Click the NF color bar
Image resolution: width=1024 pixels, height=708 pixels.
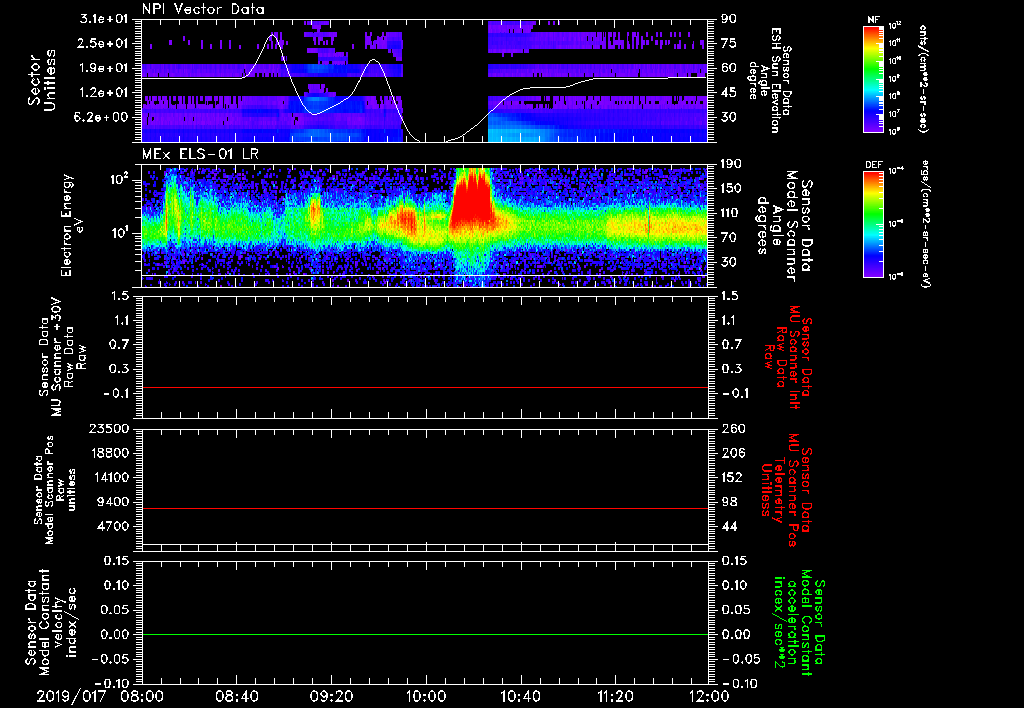[873, 78]
